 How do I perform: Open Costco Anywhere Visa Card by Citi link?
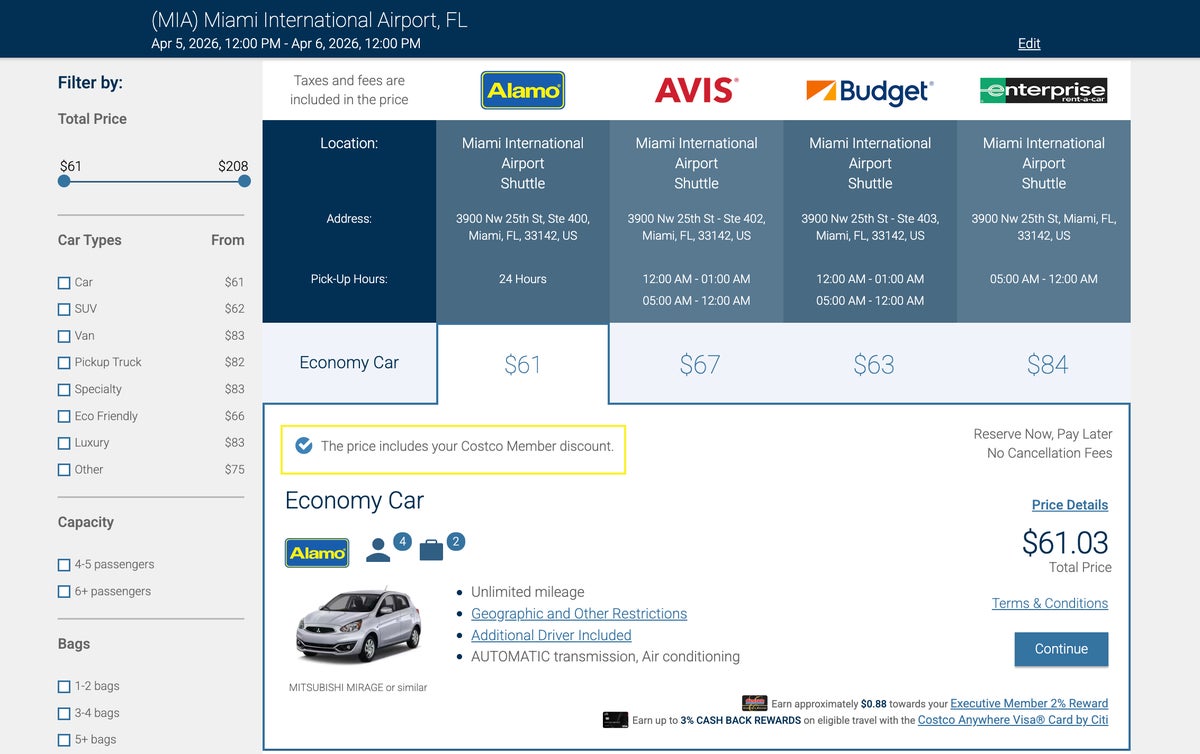pyautogui.click(x=1013, y=720)
